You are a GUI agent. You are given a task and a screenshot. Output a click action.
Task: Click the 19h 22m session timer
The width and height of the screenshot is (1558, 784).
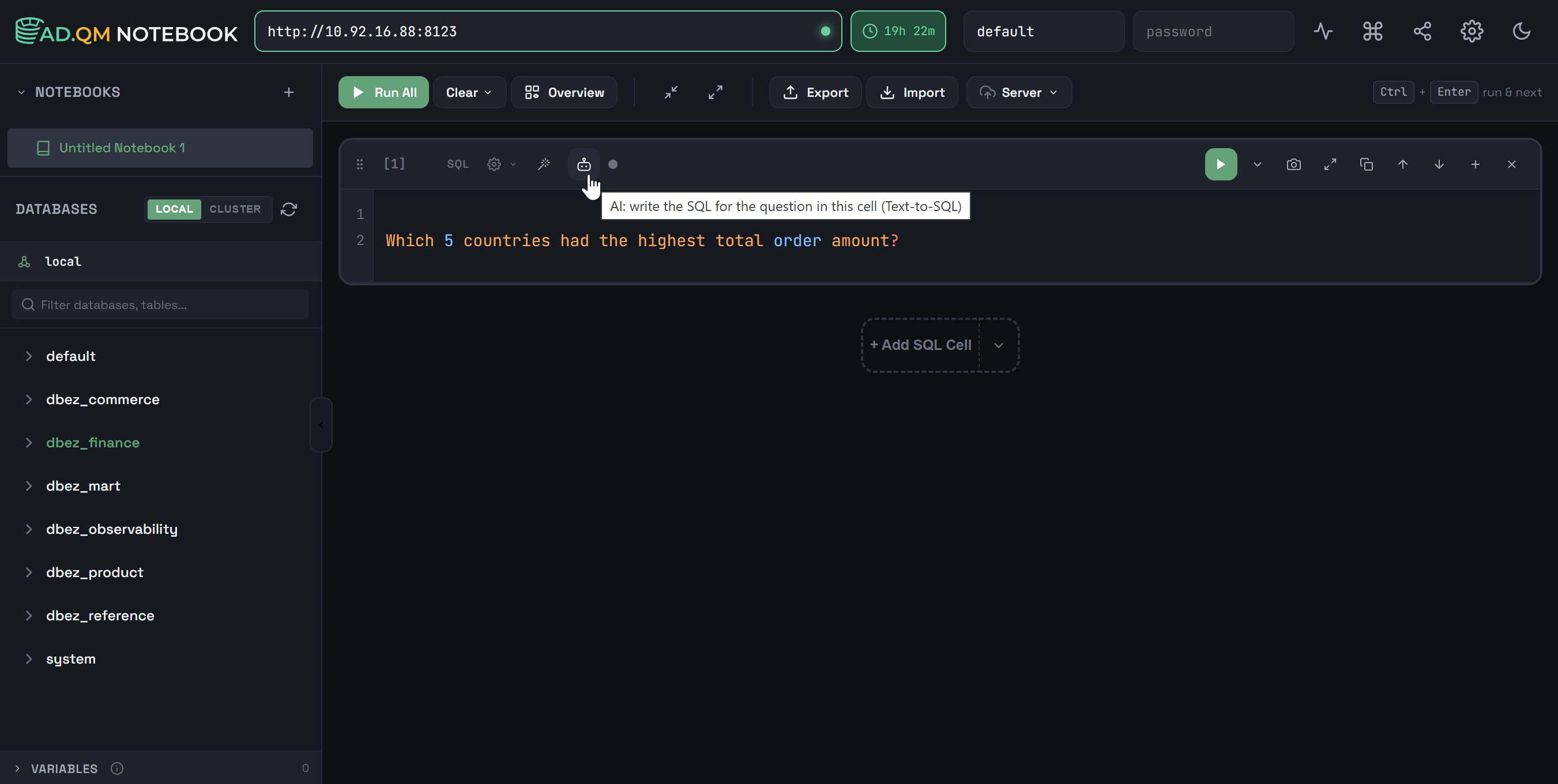(898, 32)
